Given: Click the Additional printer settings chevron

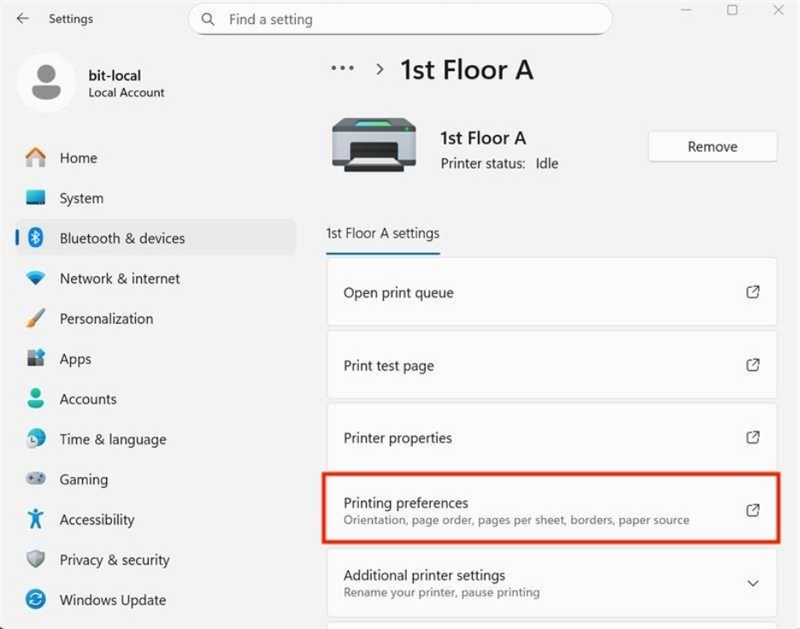Looking at the screenshot, I should pos(753,583).
